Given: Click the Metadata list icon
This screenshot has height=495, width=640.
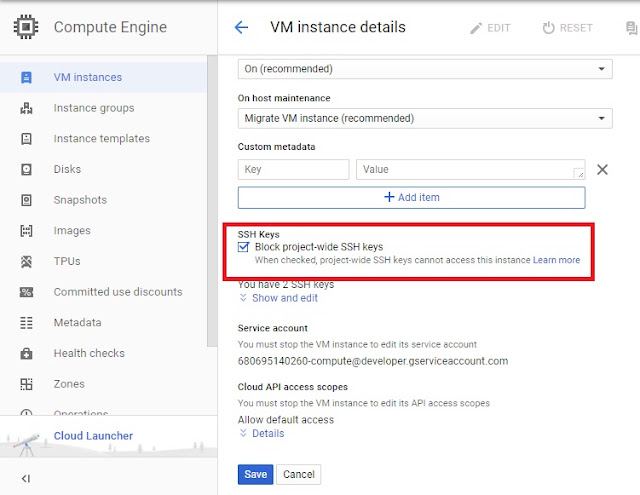Looking at the screenshot, I should click(x=26, y=323).
